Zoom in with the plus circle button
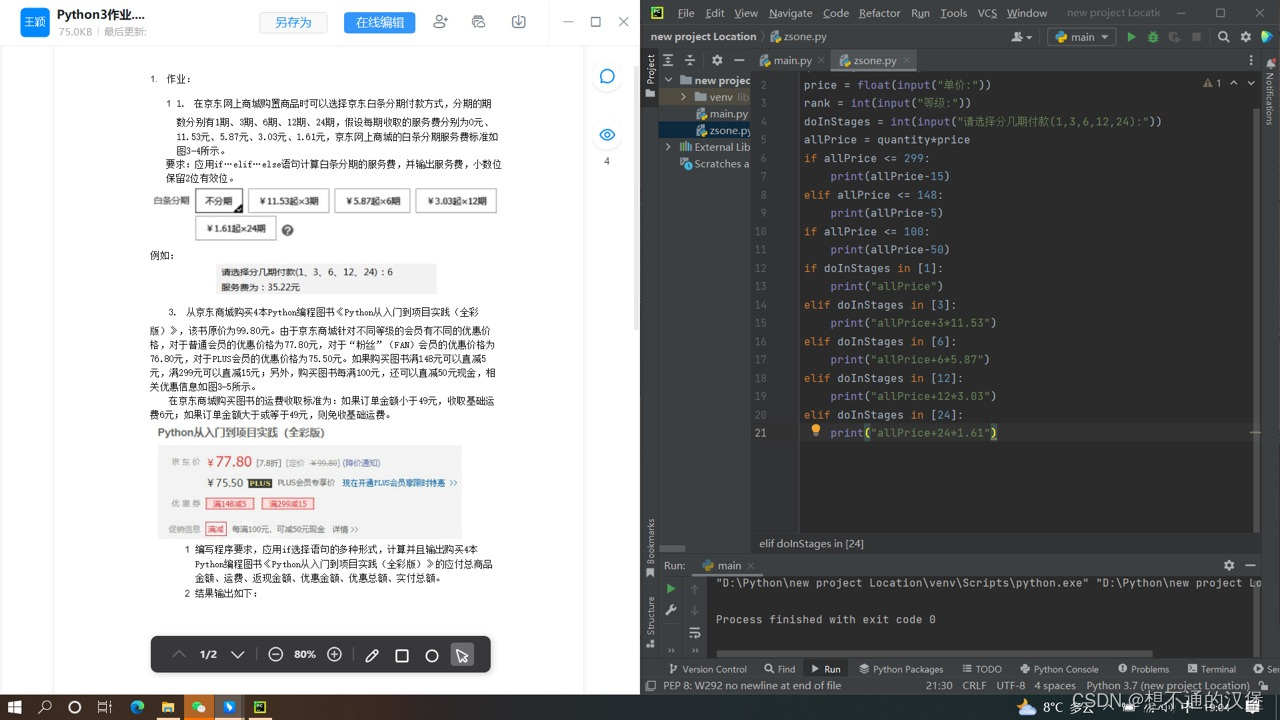 (335, 655)
